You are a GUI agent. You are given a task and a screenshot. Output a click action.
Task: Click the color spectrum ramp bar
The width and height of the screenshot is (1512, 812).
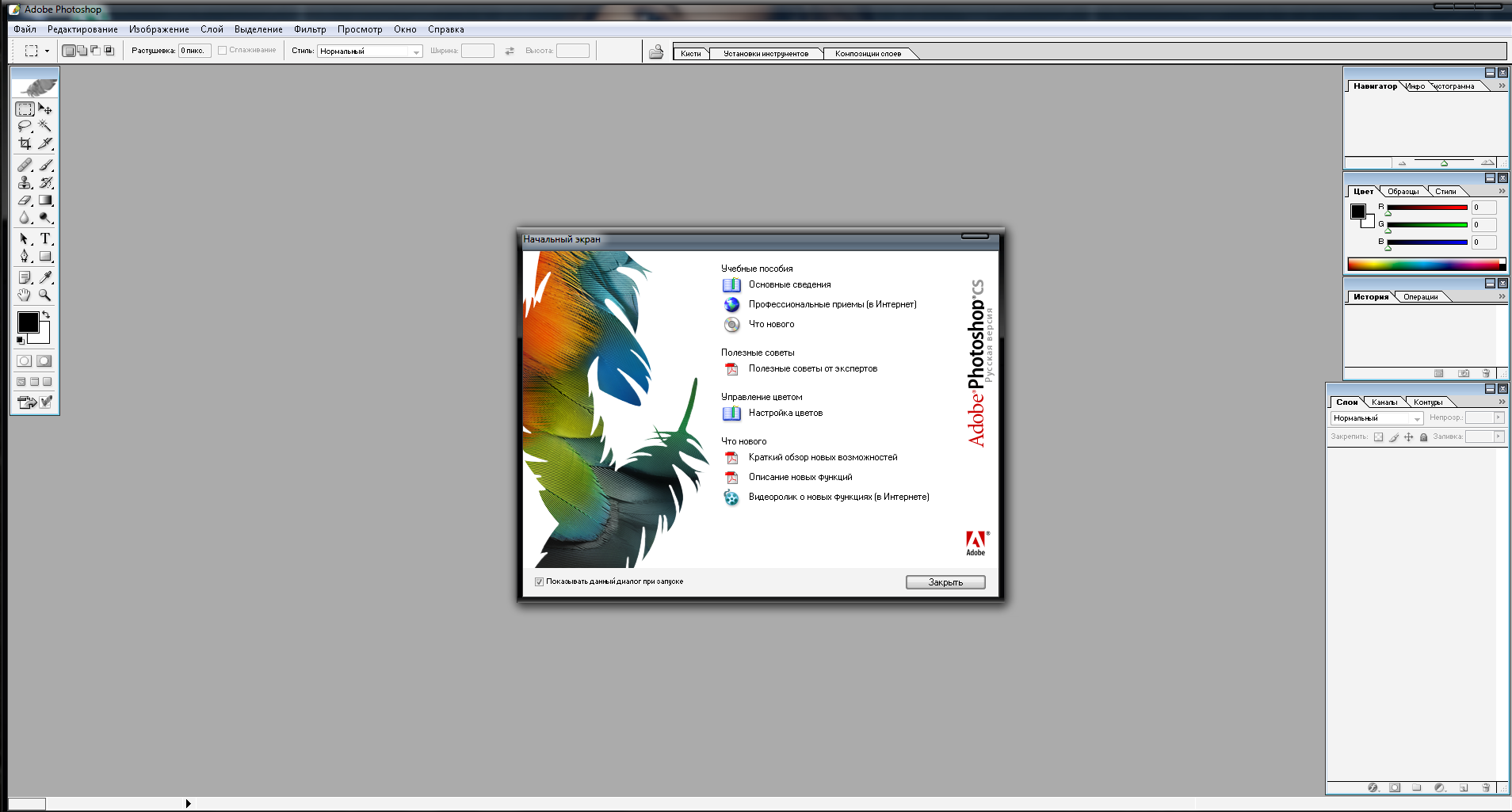click(x=1425, y=265)
